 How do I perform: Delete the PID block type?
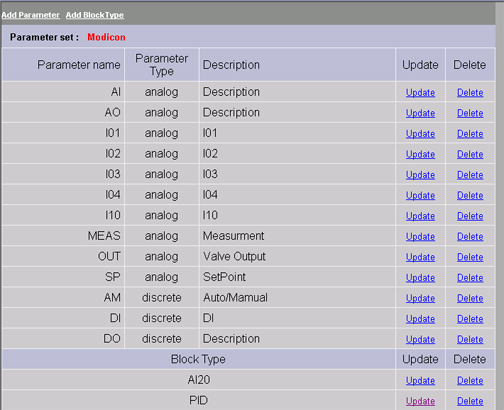(470, 401)
